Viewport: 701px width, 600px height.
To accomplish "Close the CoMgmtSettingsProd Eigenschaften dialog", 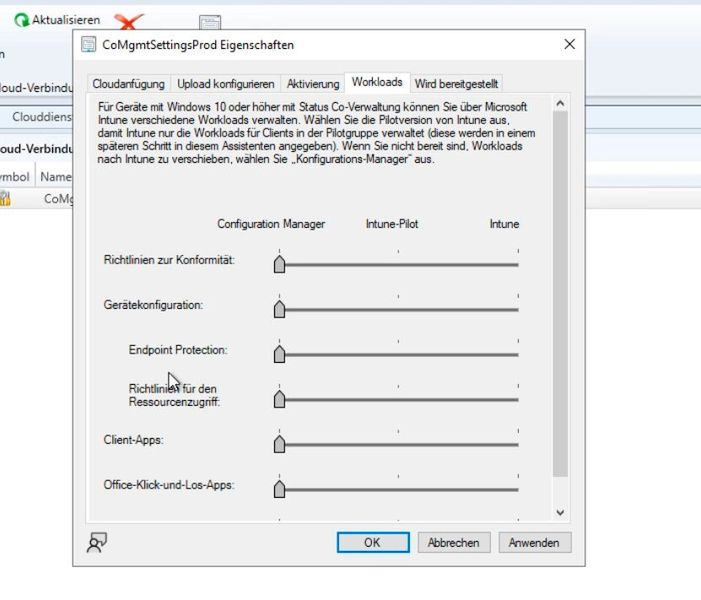I will coord(570,44).
